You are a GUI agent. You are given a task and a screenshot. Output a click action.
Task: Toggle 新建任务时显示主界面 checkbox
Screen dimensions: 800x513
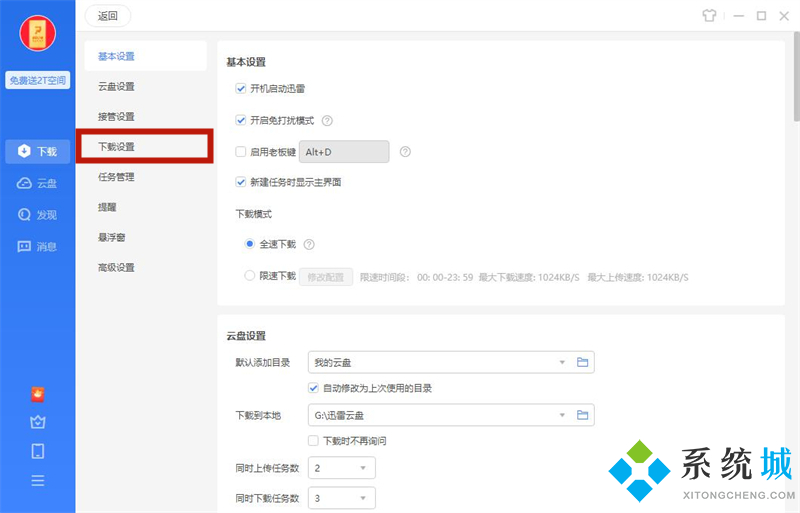point(241,182)
